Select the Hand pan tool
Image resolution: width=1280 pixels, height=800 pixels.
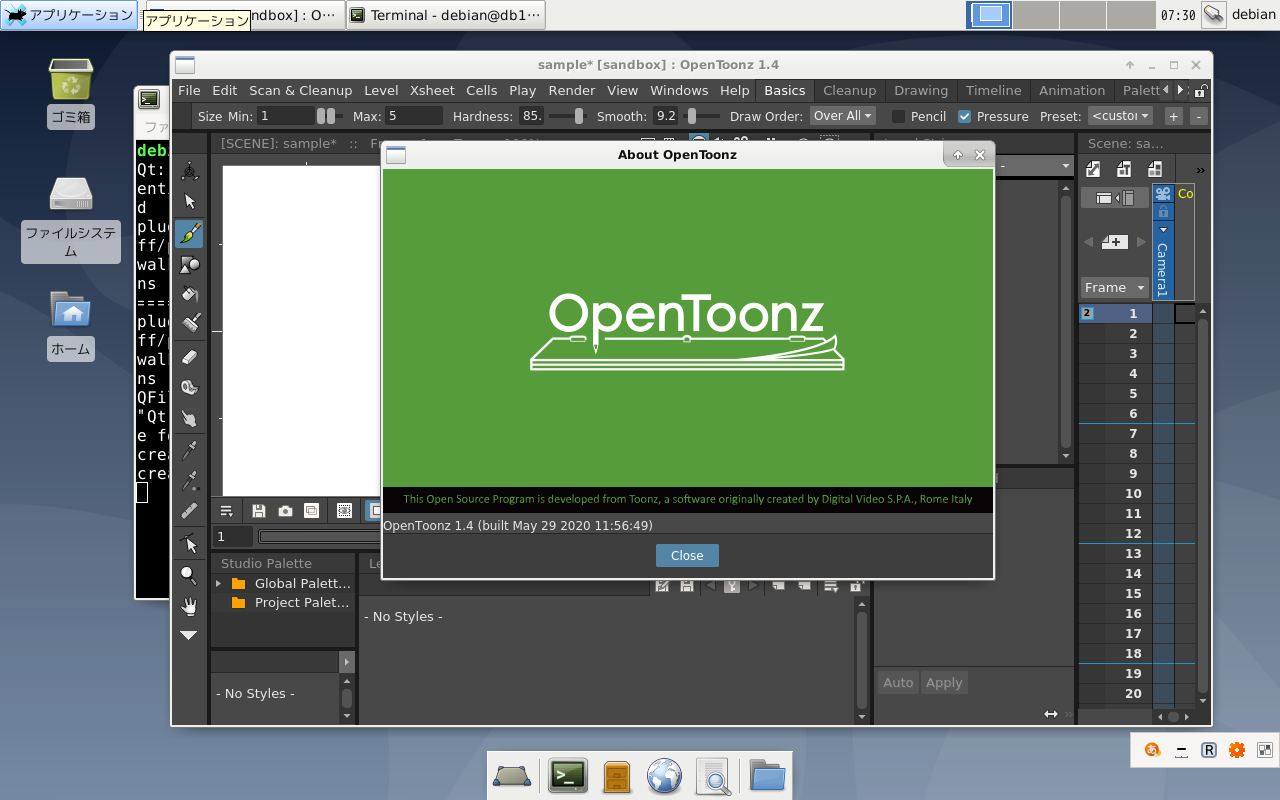189,606
